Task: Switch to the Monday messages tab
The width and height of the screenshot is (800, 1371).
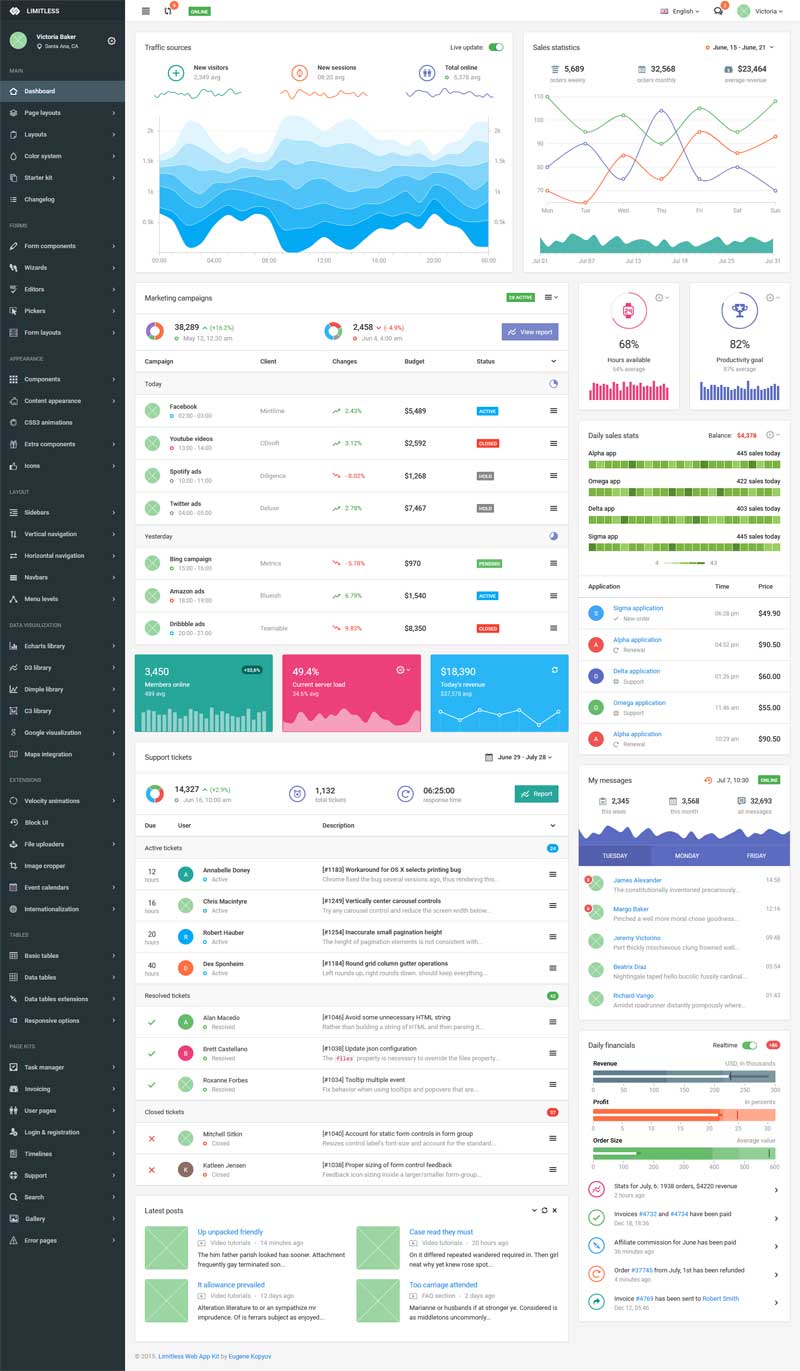Action: 687,855
